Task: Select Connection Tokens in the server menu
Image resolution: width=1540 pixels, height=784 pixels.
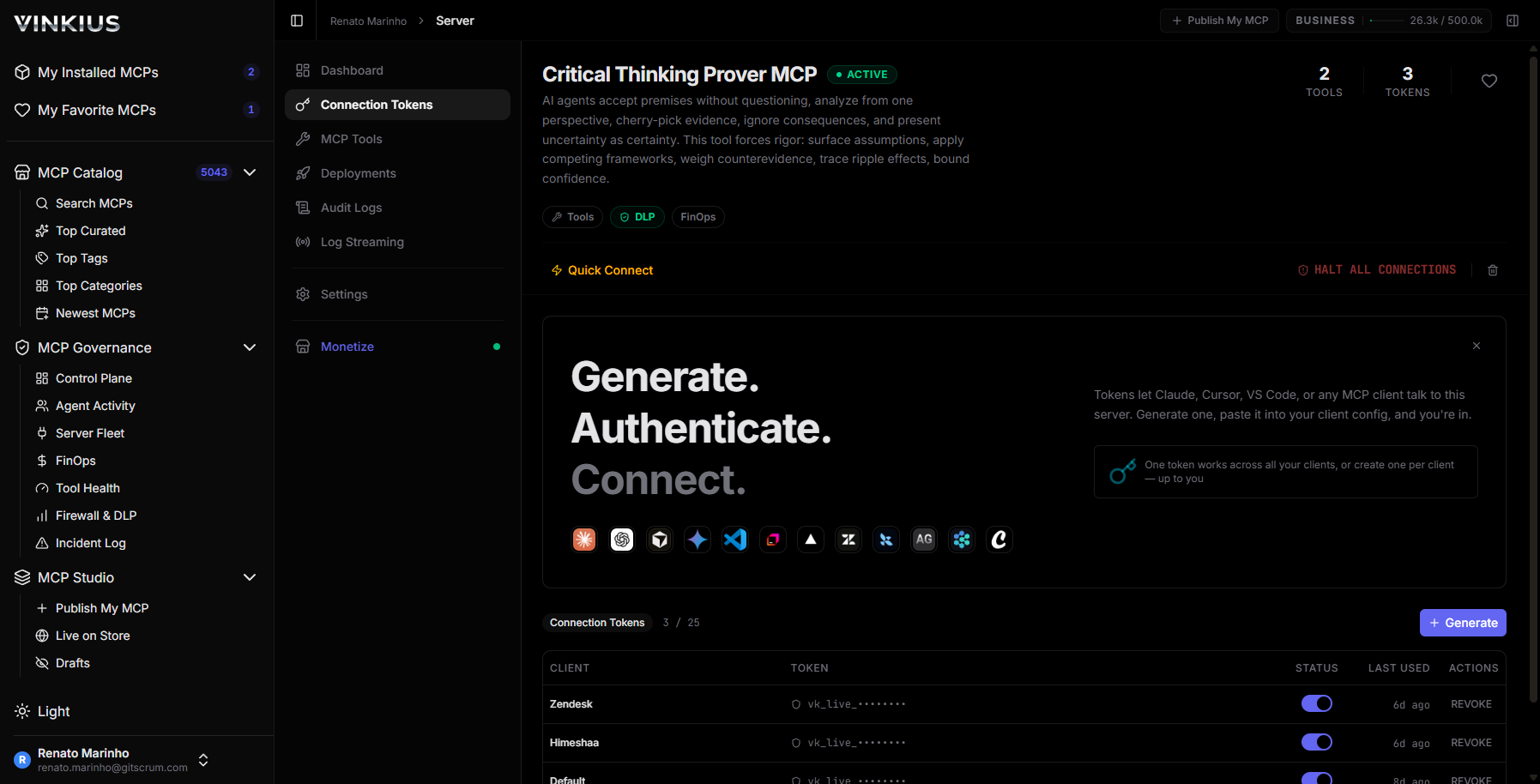Action: coord(397,105)
